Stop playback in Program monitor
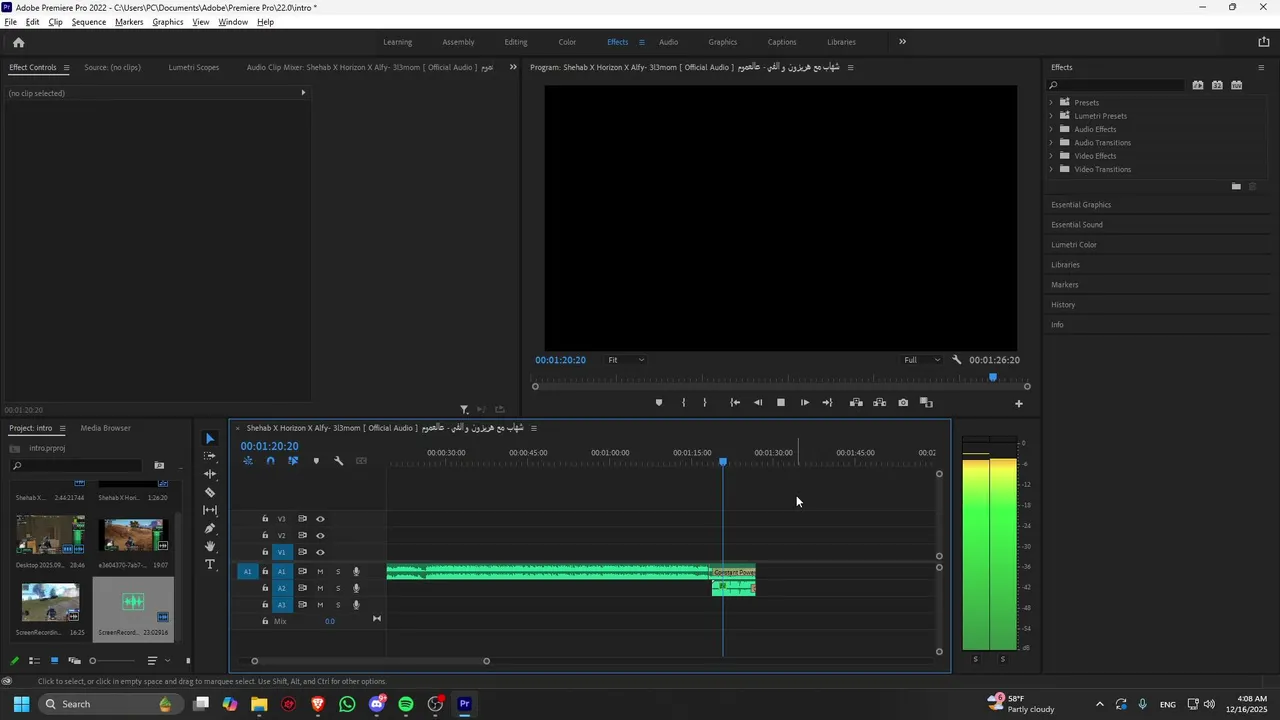This screenshot has width=1280, height=720. coord(781,403)
